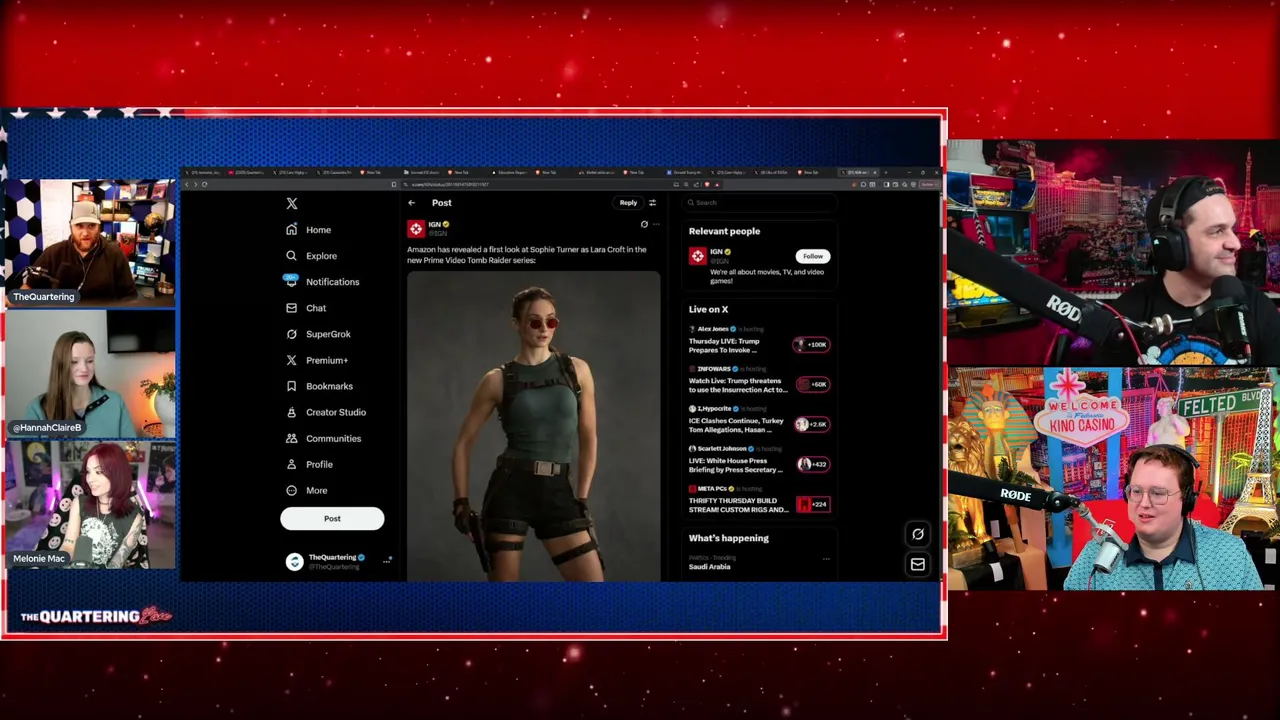
Task: Join Alex Jones live +100K pill
Action: click(x=811, y=345)
